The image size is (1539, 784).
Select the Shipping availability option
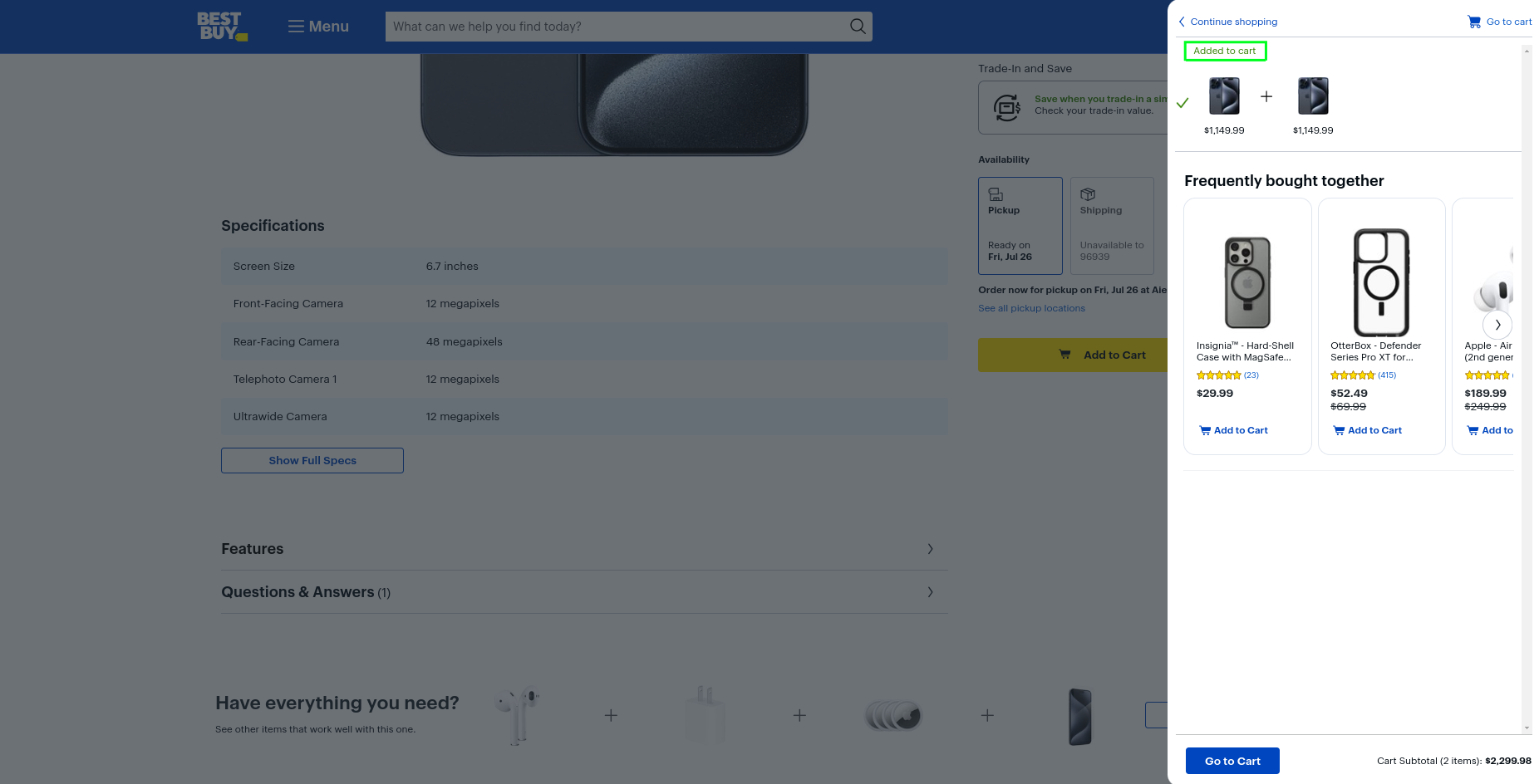point(1111,226)
